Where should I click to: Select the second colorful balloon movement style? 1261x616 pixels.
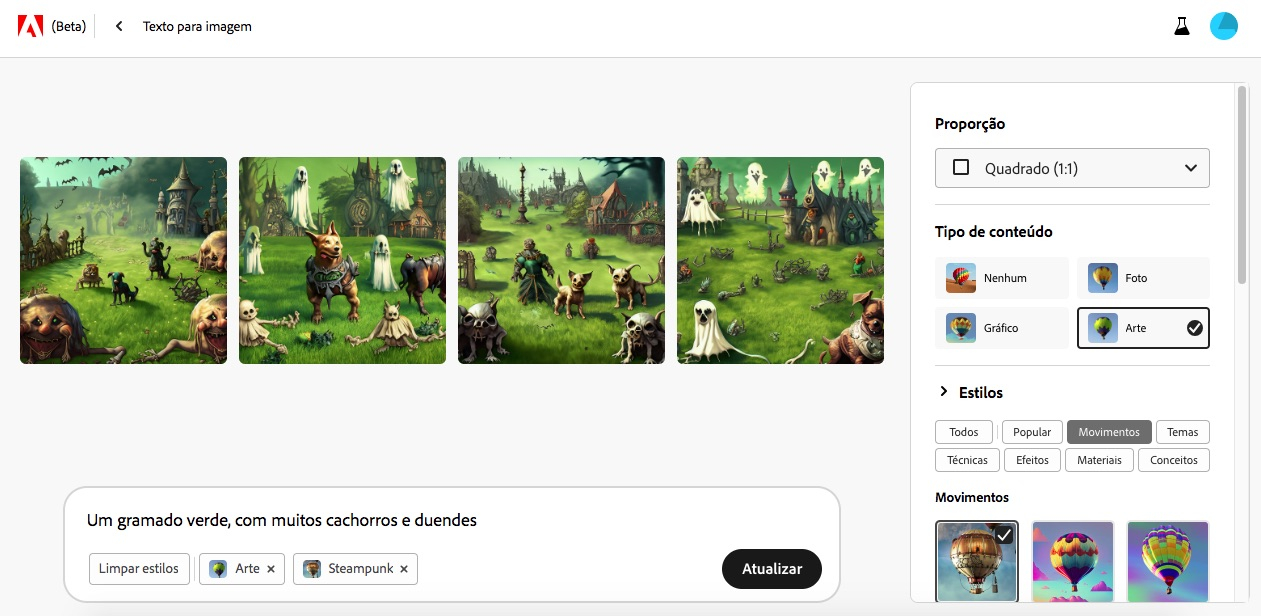pyautogui.click(x=1072, y=561)
